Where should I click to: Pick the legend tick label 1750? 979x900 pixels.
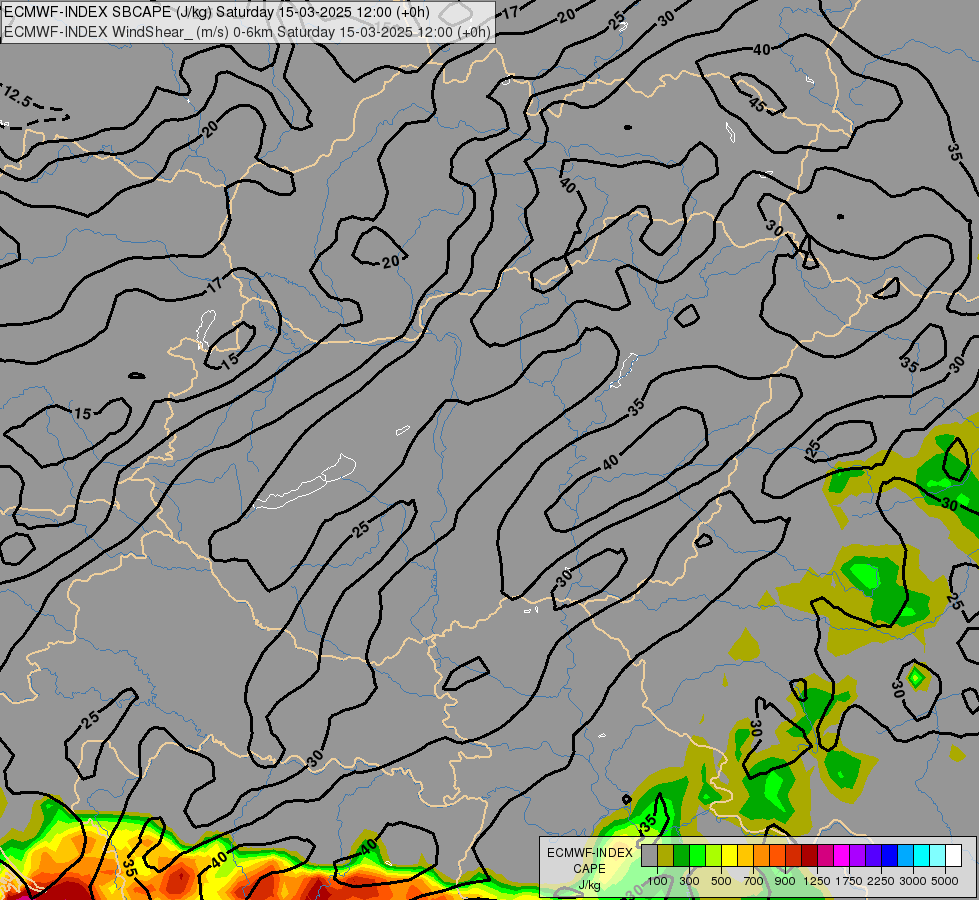coord(849,881)
